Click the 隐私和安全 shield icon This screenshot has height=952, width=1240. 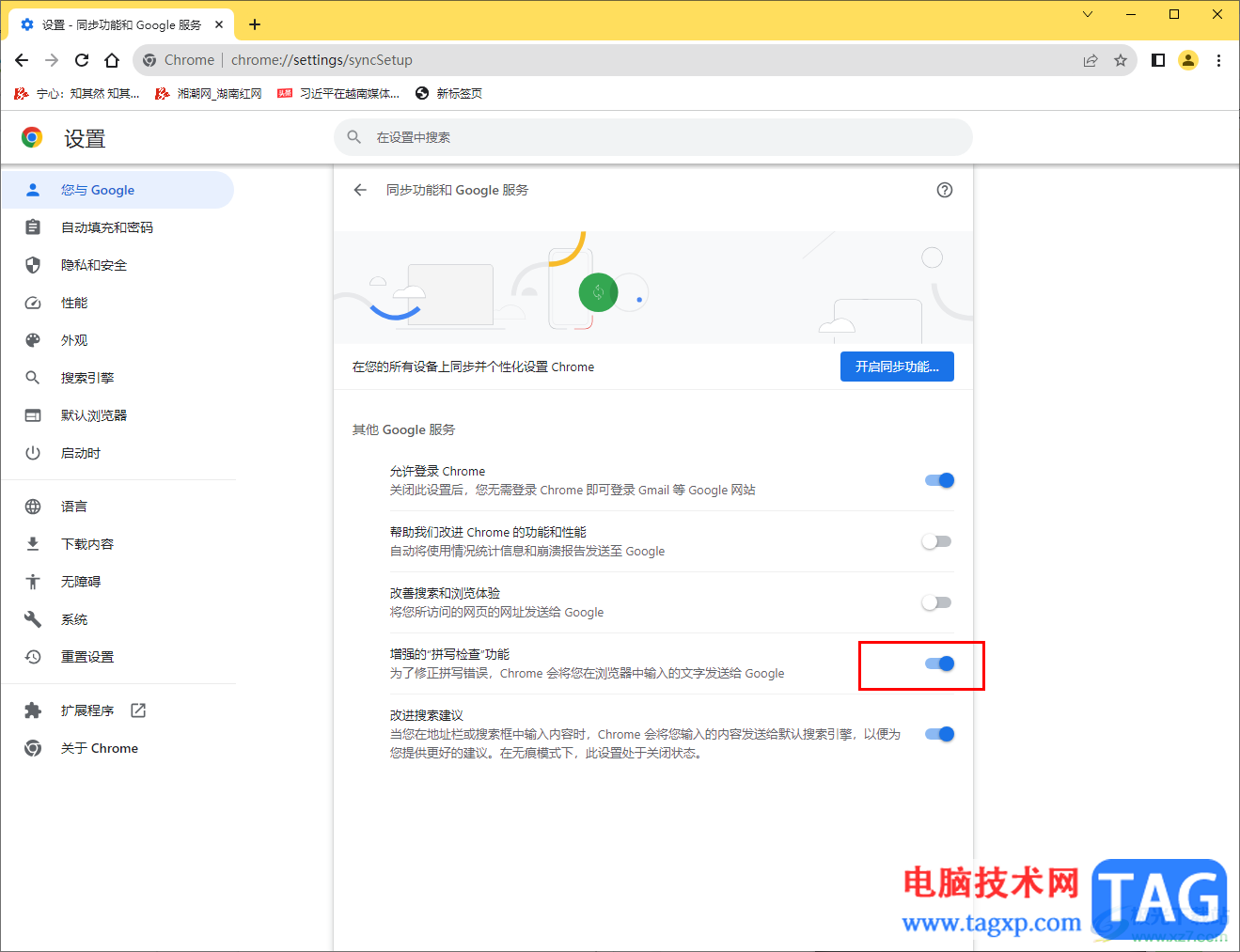pos(33,265)
